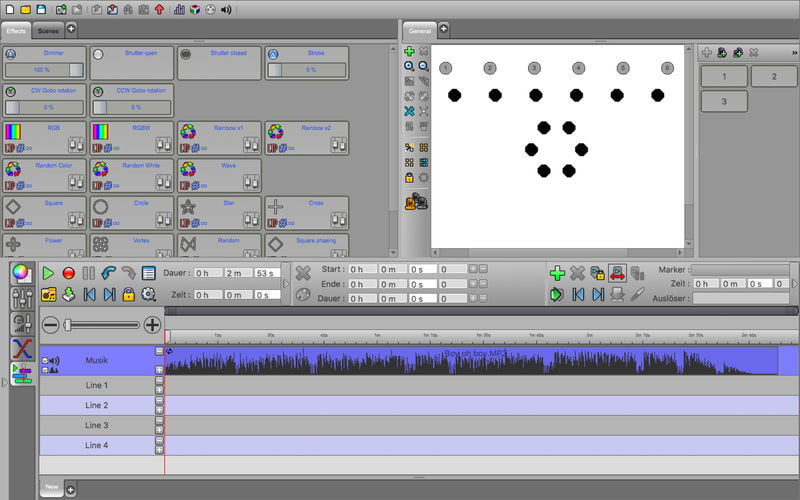Click the green download import icon

(x=68, y=294)
